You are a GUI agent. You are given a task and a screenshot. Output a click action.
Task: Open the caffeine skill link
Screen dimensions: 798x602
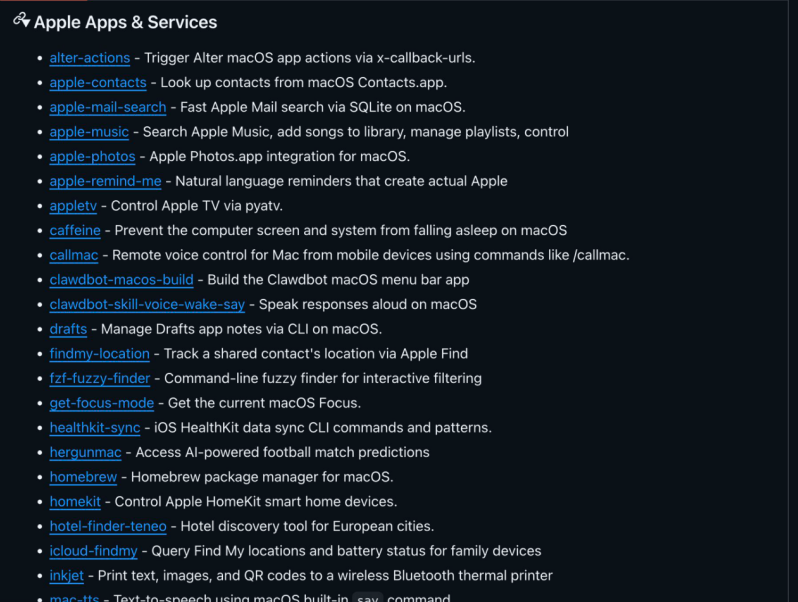pos(75,230)
